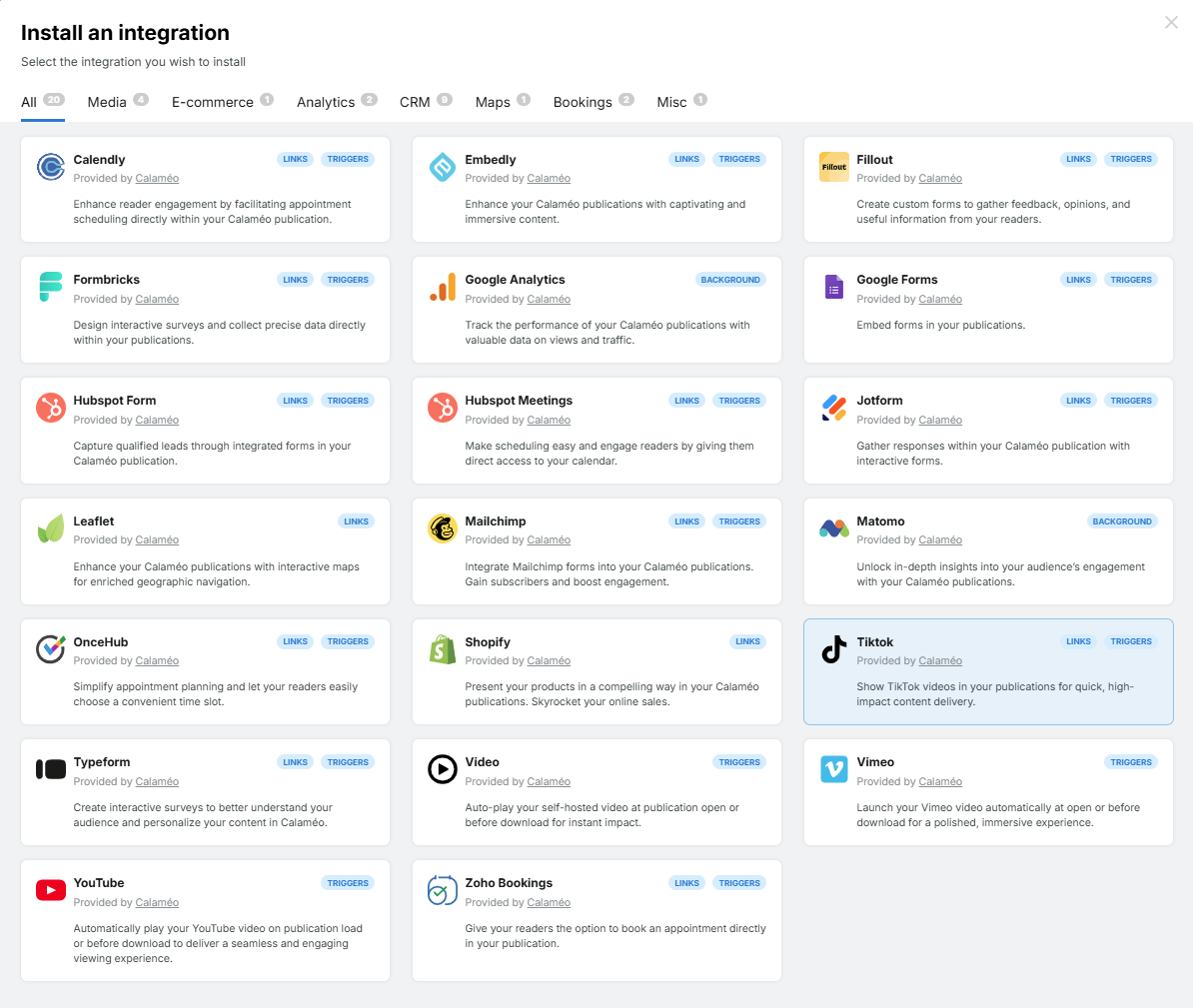Click the BACKGROUND badge on Google Analytics
1193x1008 pixels.
730,280
